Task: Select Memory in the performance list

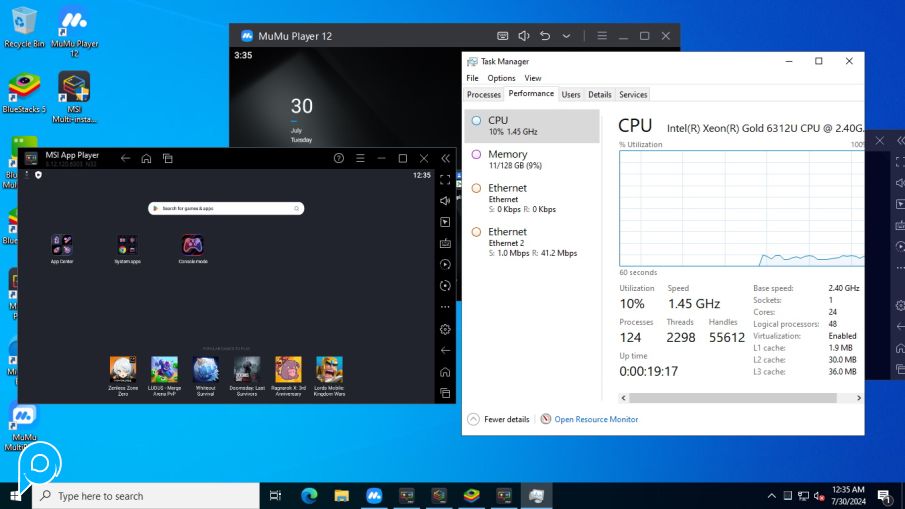Action: (507, 155)
